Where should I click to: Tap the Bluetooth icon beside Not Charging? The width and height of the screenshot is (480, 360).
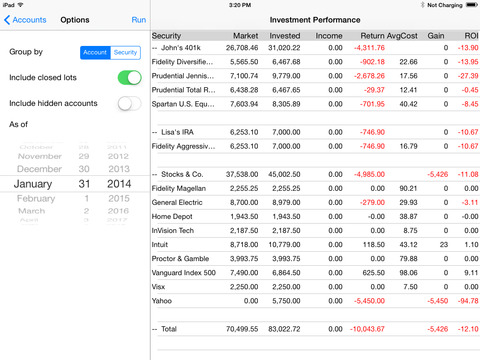tap(423, 5)
